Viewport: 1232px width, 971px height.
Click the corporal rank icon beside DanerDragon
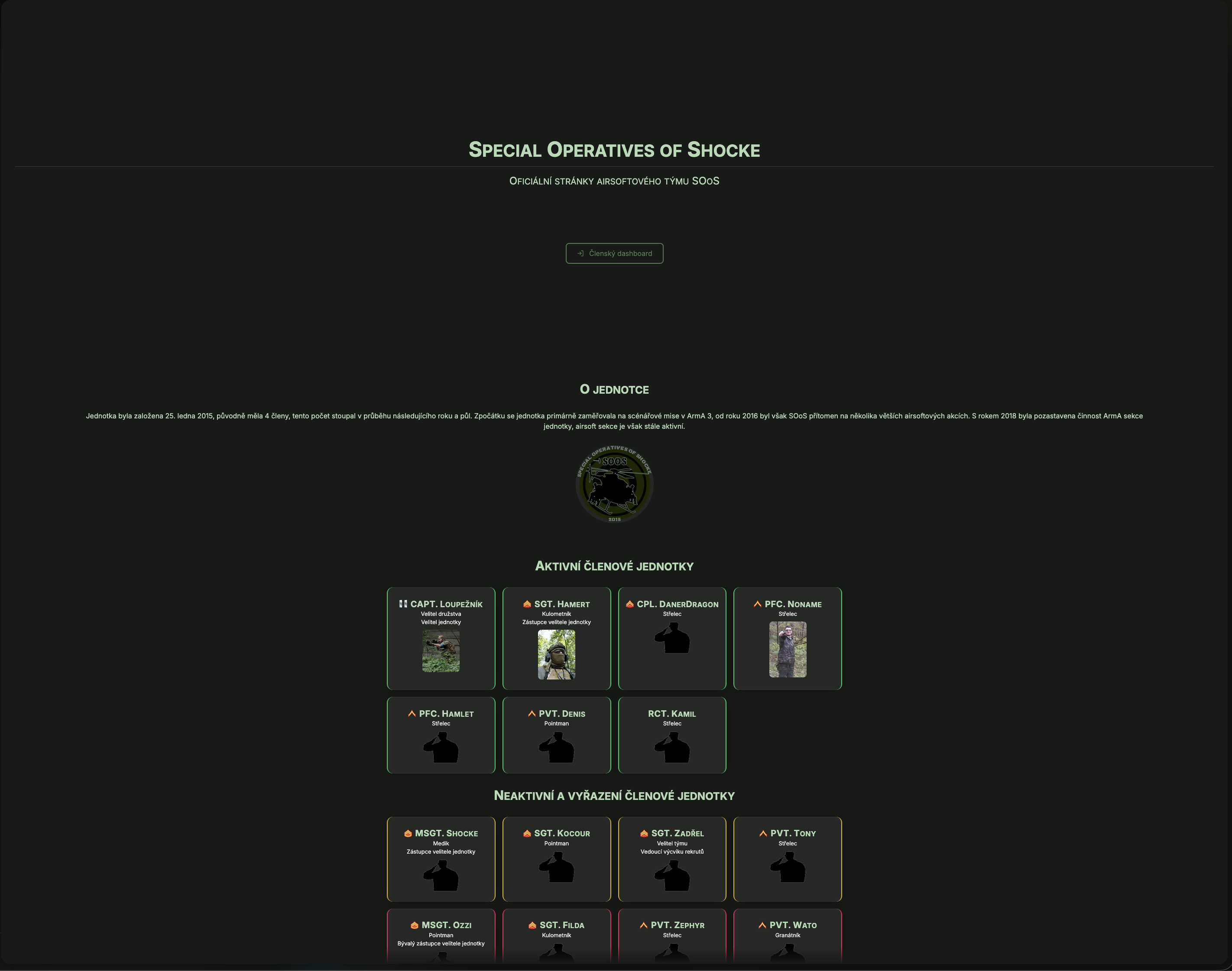coord(630,604)
